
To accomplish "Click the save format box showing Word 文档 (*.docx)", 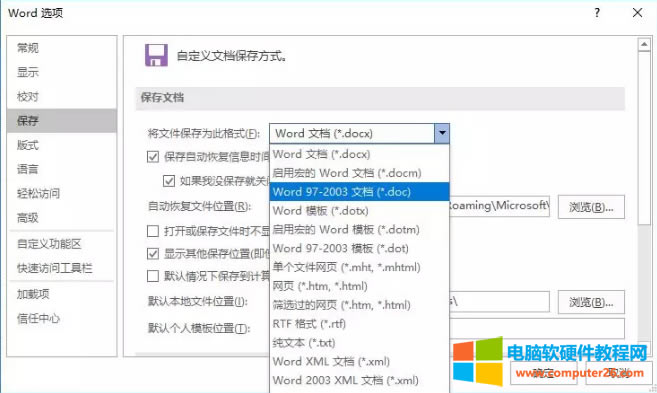I will pos(352,133).
